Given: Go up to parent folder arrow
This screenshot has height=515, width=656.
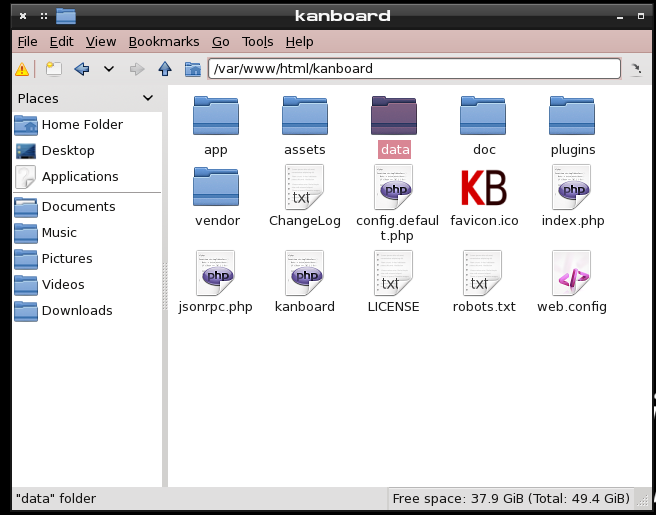Looking at the screenshot, I should (x=165, y=69).
